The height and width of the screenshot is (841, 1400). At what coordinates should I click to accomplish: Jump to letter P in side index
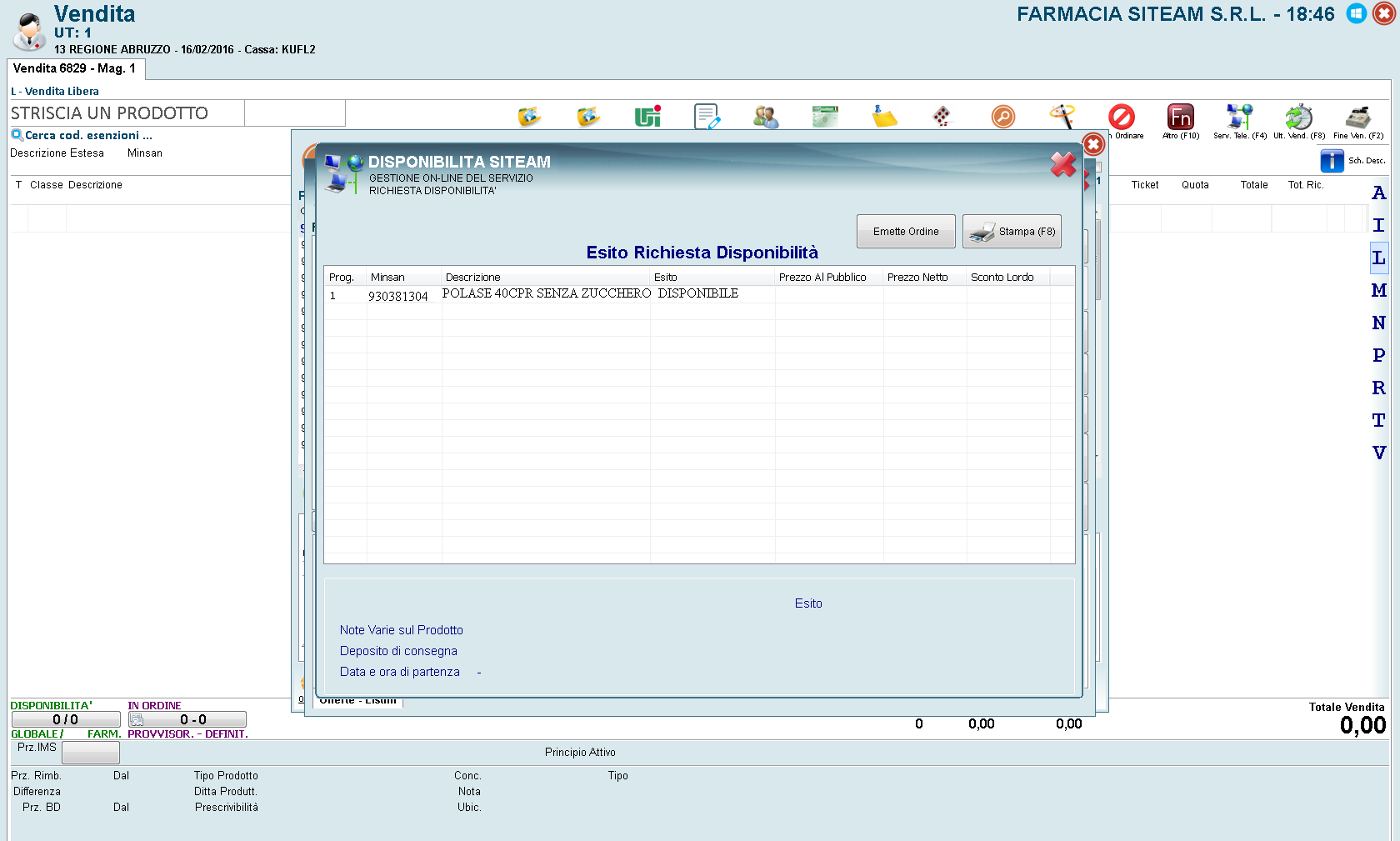[x=1379, y=355]
